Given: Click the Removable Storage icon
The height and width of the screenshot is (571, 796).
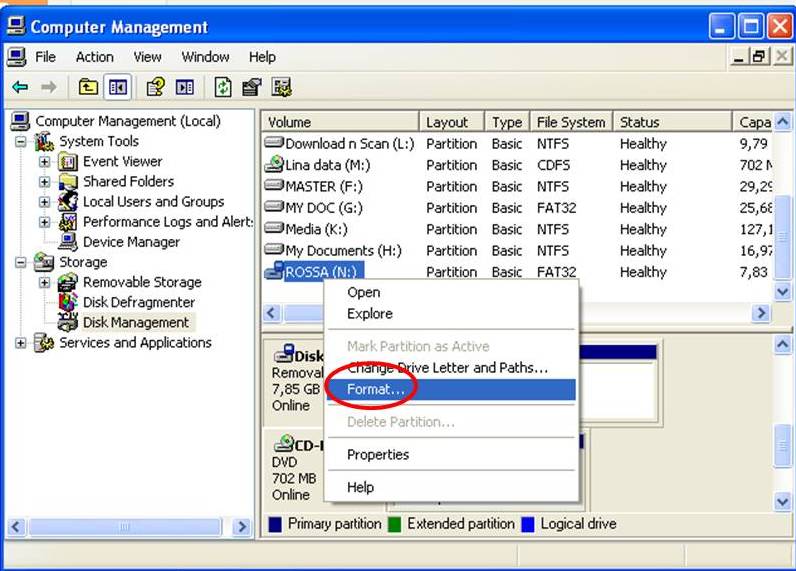Looking at the screenshot, I should 68,282.
